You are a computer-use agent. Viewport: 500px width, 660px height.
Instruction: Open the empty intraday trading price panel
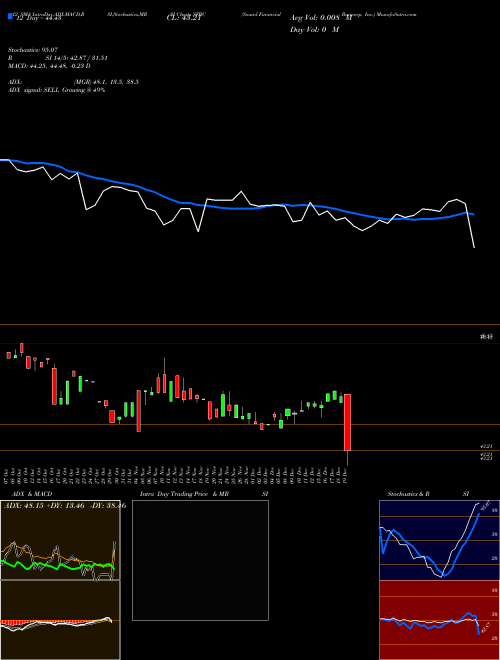coord(200,560)
